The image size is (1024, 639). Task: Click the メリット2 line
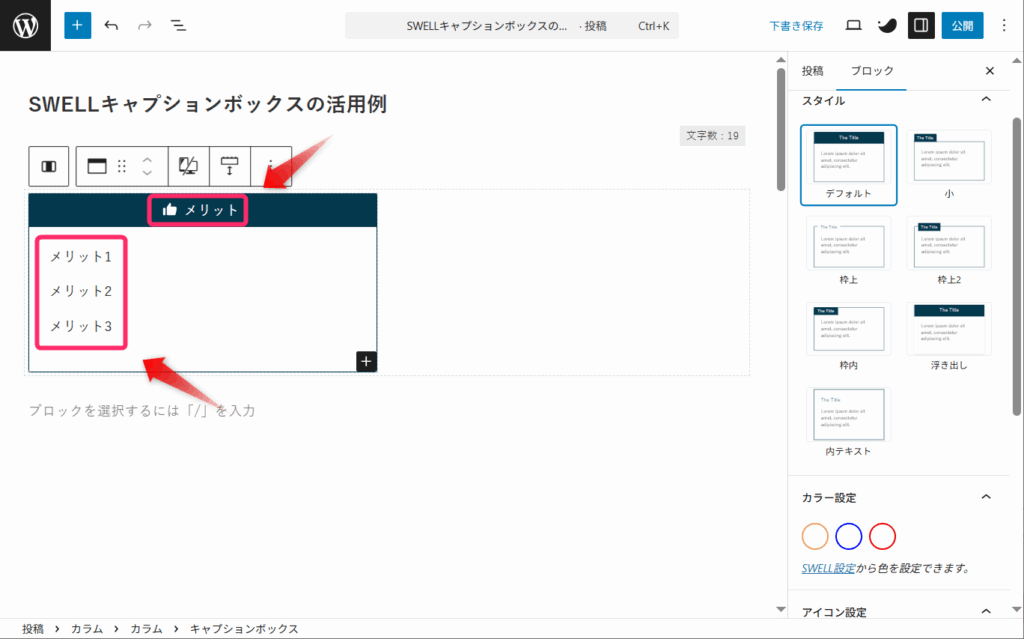81,291
